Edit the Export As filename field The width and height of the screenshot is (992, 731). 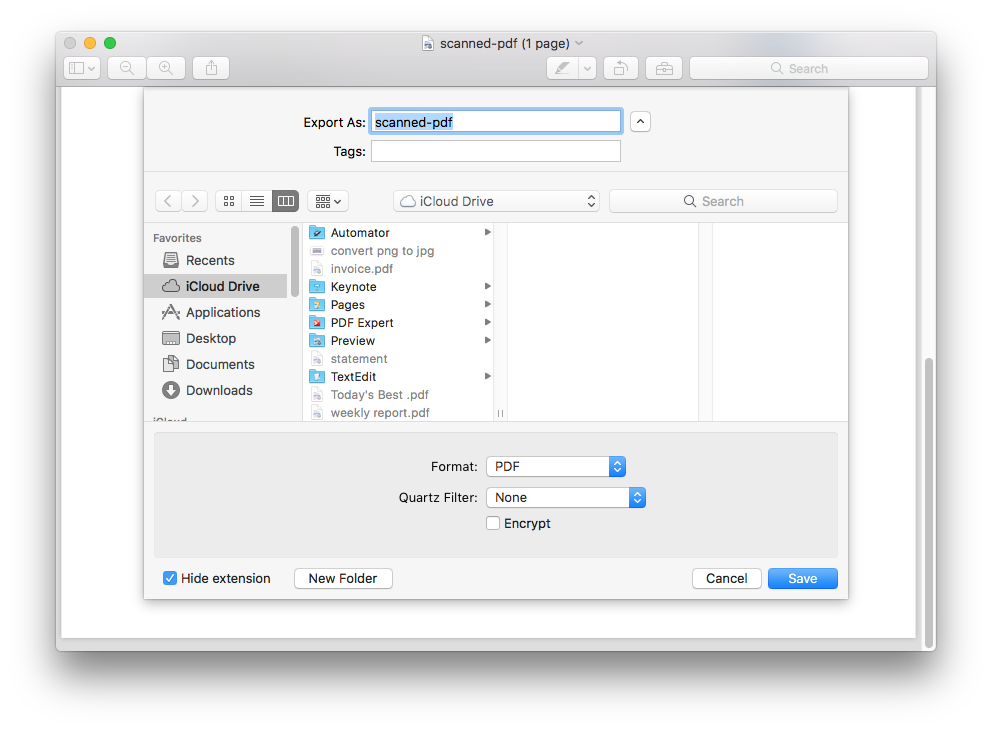click(496, 122)
